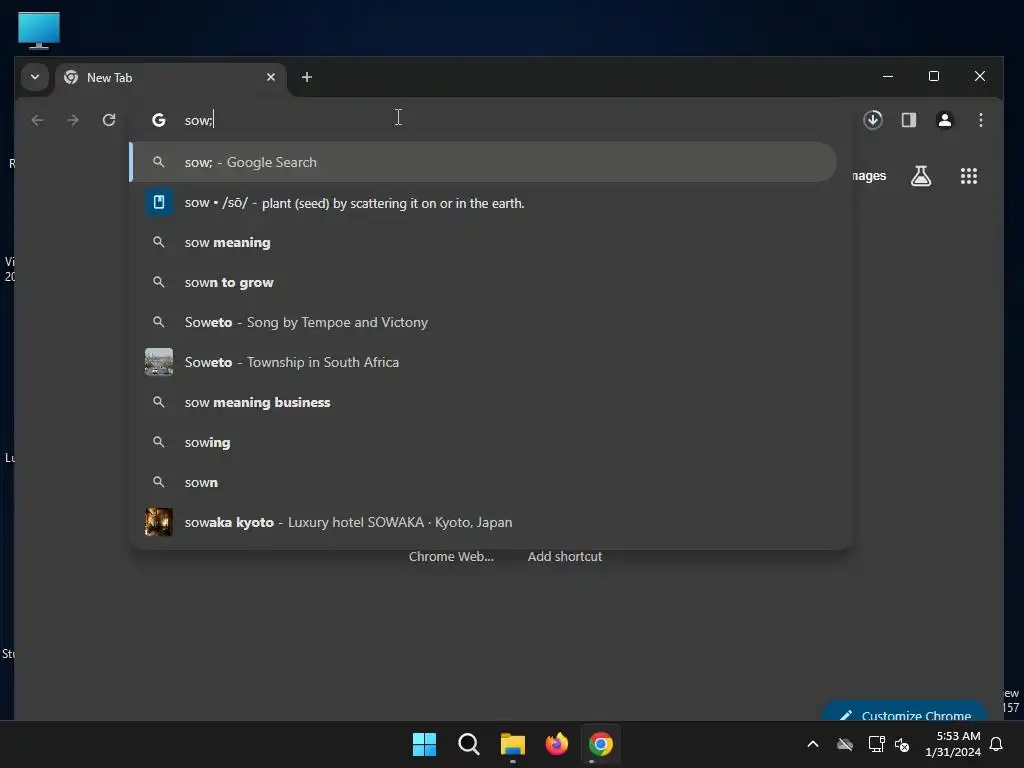This screenshot has width=1024, height=768.
Task: Open the profile avatar menu
Action: point(944,120)
